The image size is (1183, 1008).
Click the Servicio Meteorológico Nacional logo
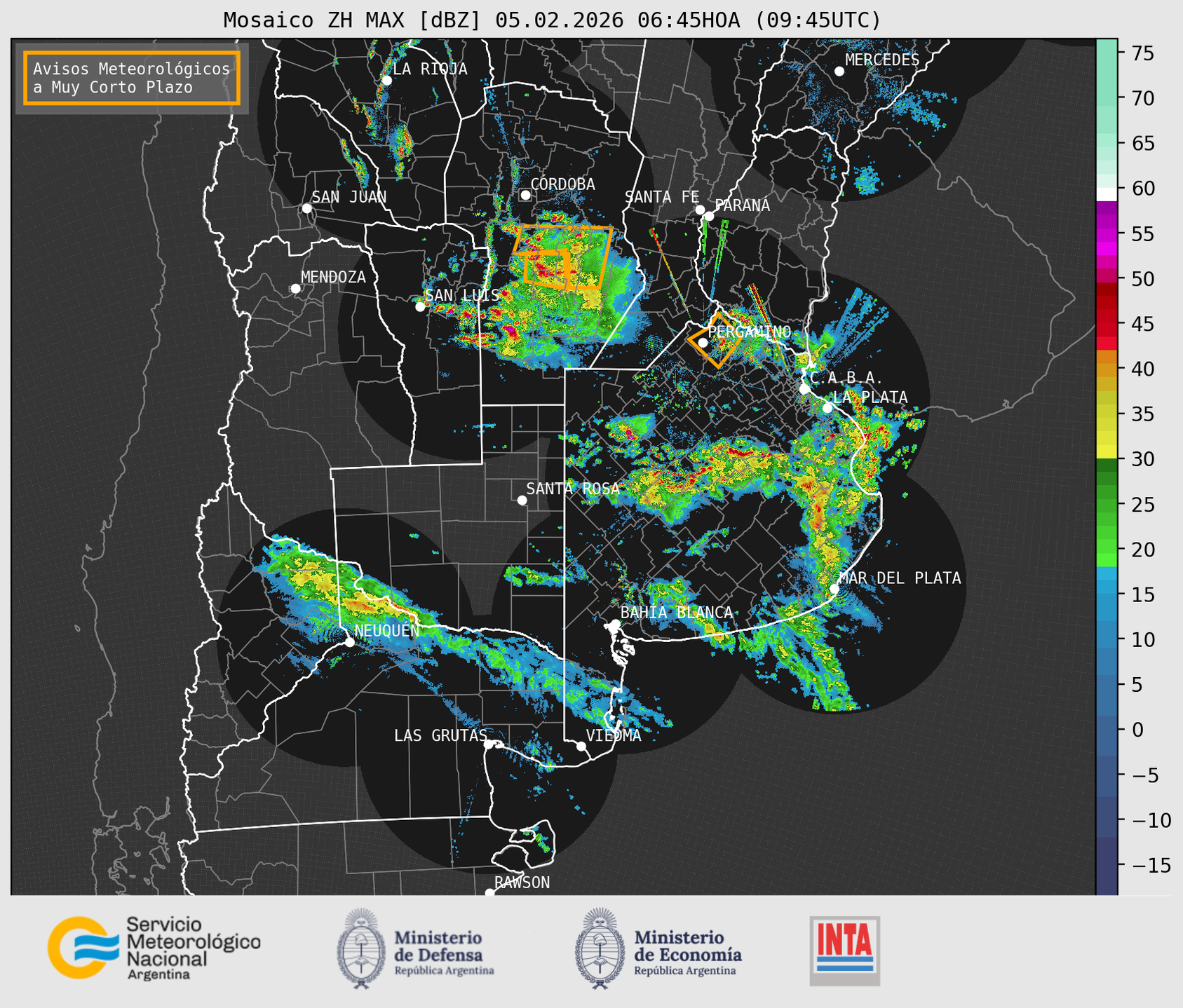click(x=154, y=948)
